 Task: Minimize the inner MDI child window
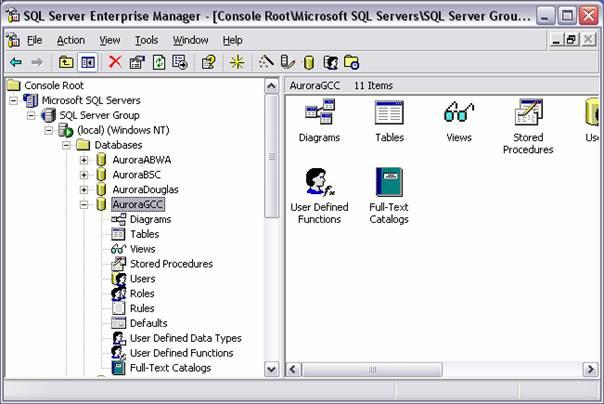point(556,39)
